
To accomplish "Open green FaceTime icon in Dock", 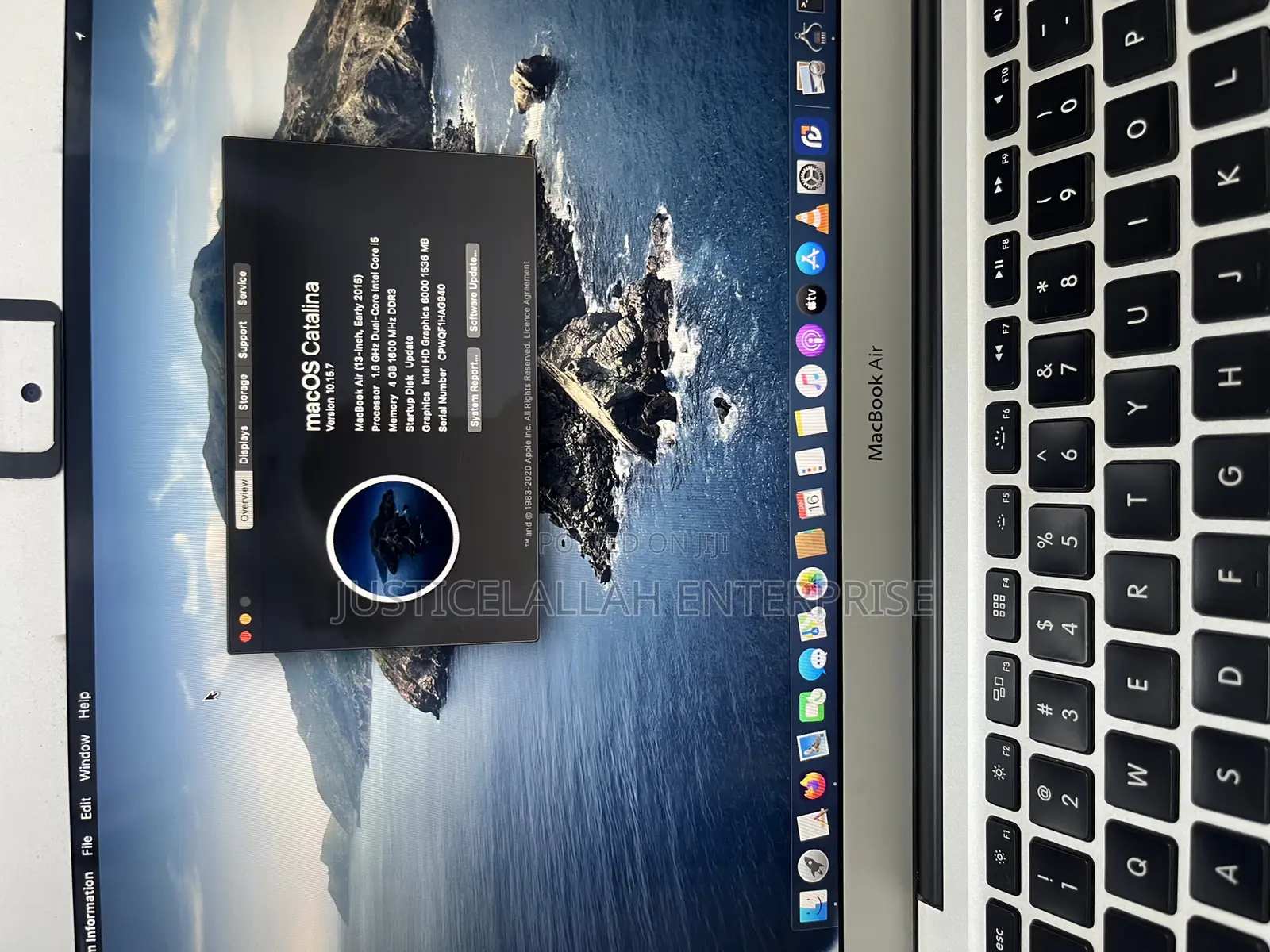I will click(812, 704).
